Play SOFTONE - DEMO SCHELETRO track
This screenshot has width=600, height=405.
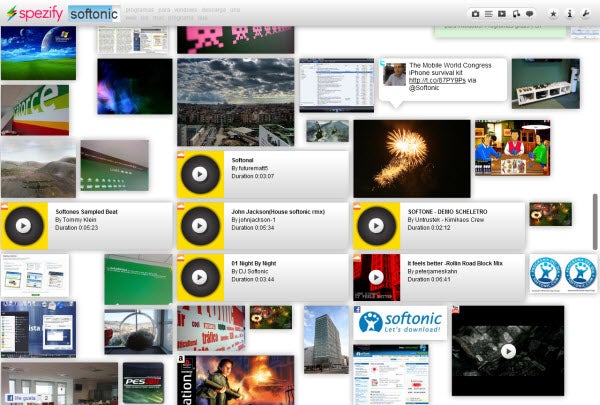coord(376,226)
